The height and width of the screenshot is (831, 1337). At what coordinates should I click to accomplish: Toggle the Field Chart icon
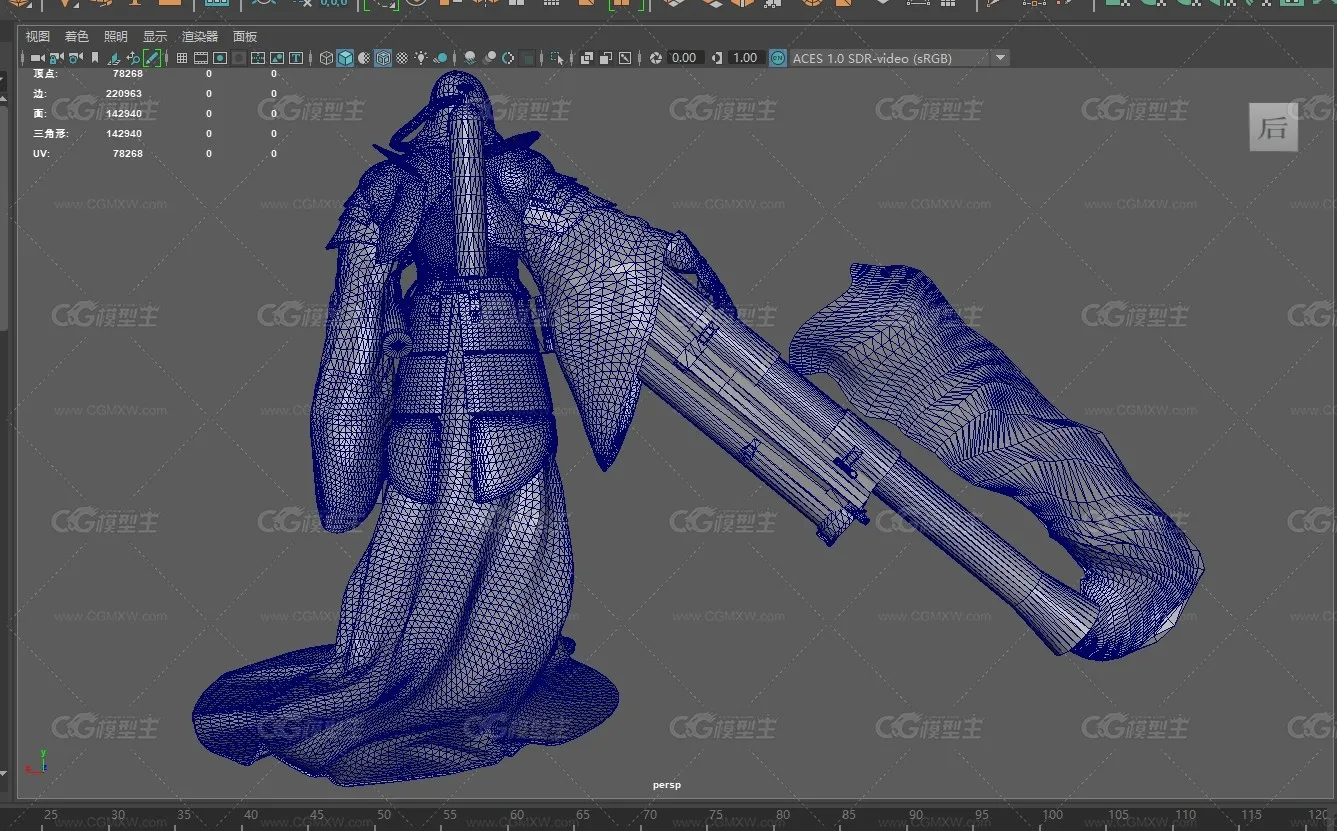[x=258, y=58]
